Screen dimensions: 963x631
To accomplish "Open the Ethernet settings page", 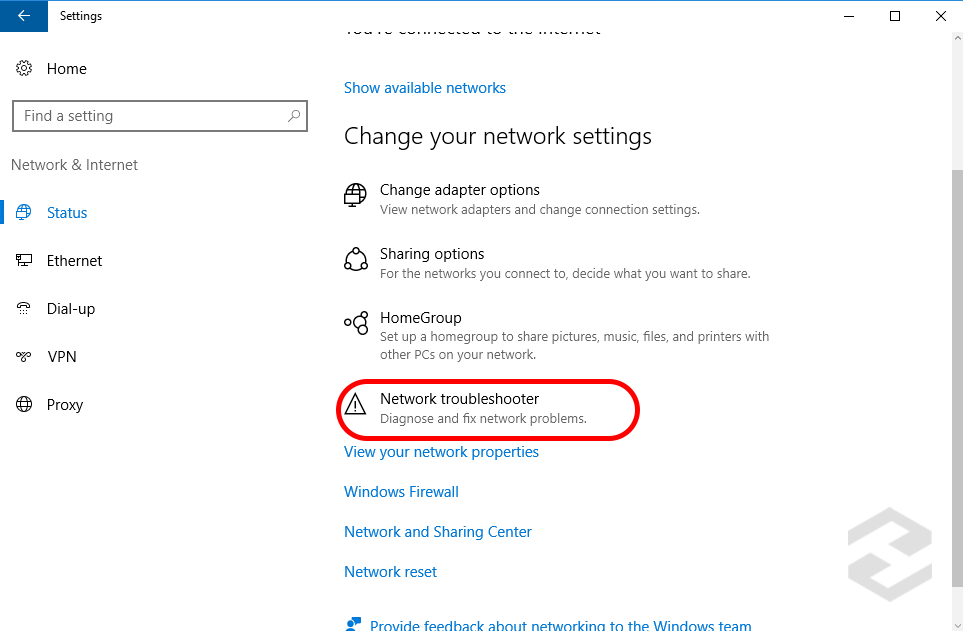I will tap(74, 261).
